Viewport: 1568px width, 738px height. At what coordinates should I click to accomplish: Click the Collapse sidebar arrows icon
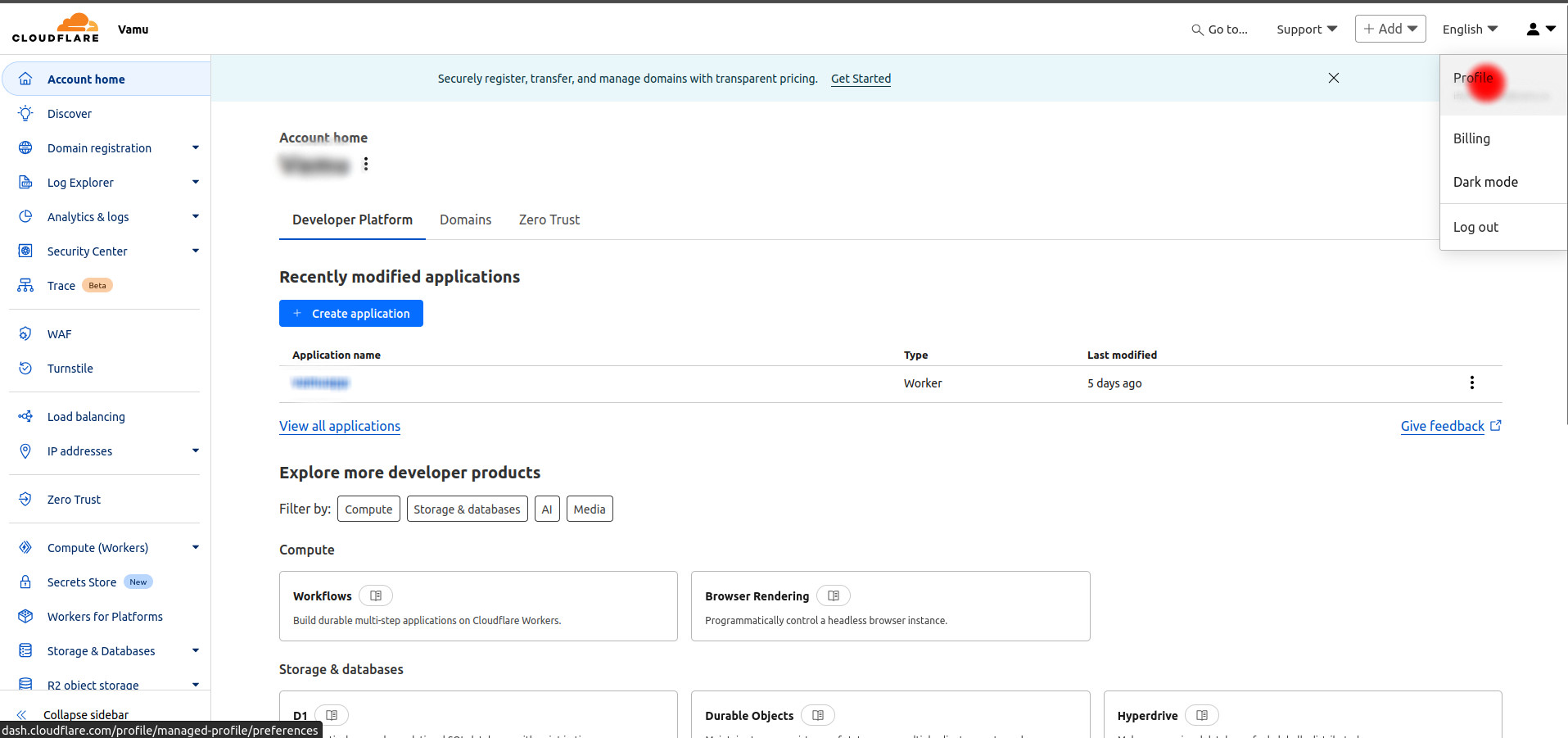coord(22,714)
